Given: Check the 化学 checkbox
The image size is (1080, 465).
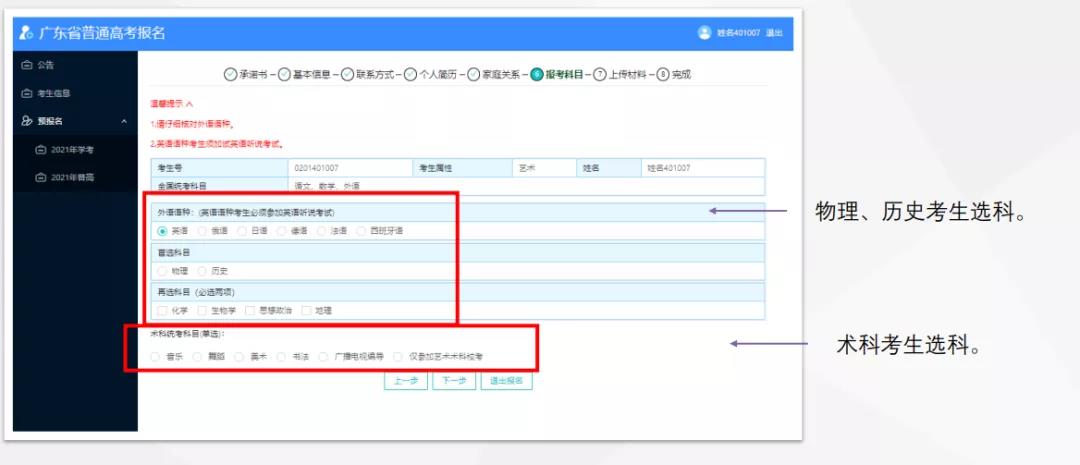Looking at the screenshot, I should 162,311.
